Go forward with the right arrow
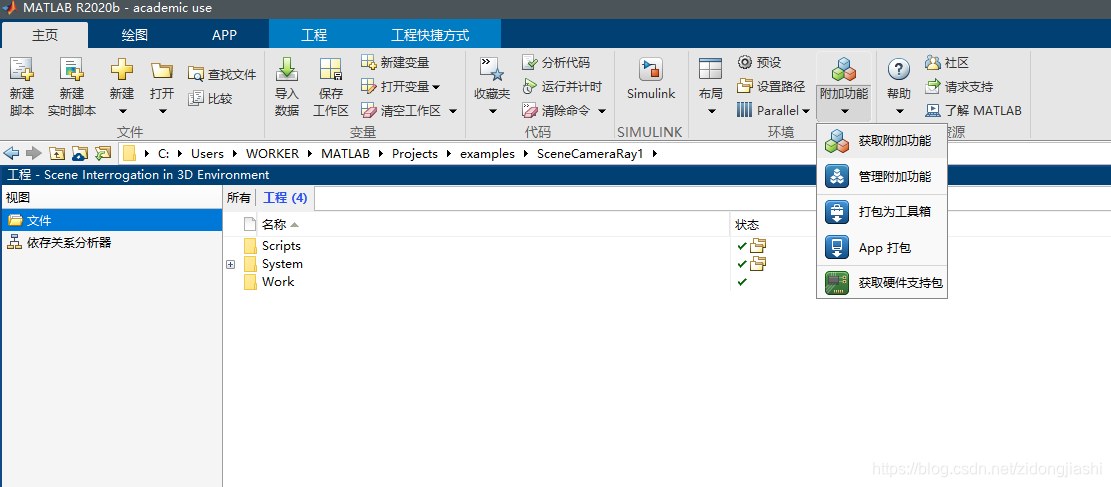This screenshot has height=487, width=1111. pyautogui.click(x=33, y=153)
